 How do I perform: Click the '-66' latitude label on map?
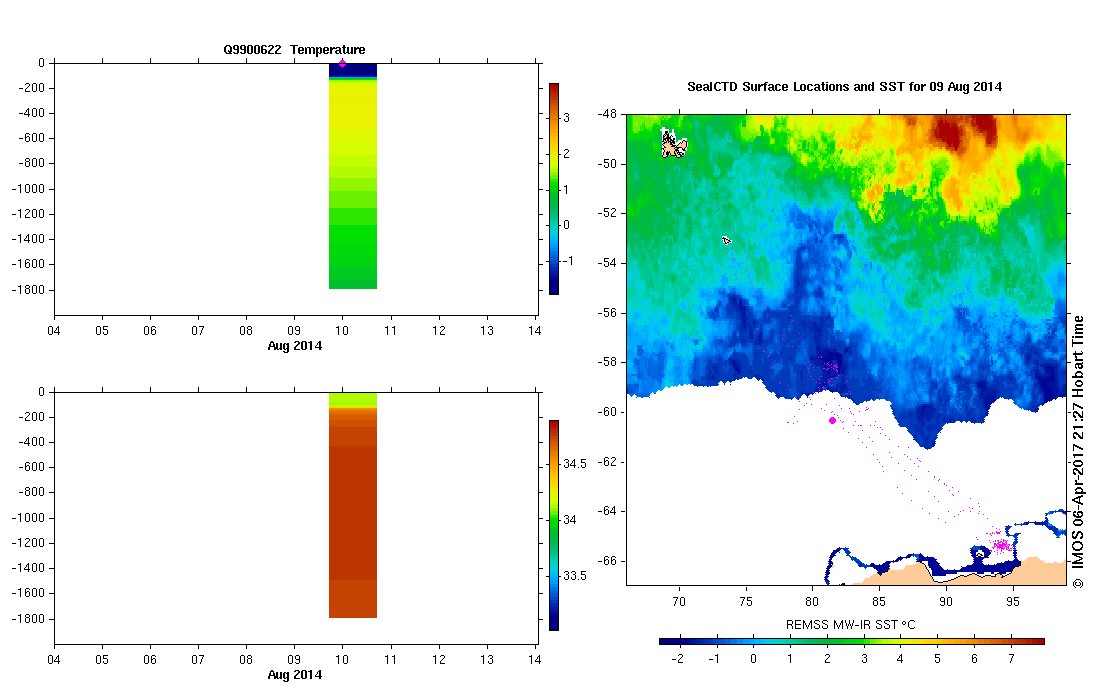(607, 561)
